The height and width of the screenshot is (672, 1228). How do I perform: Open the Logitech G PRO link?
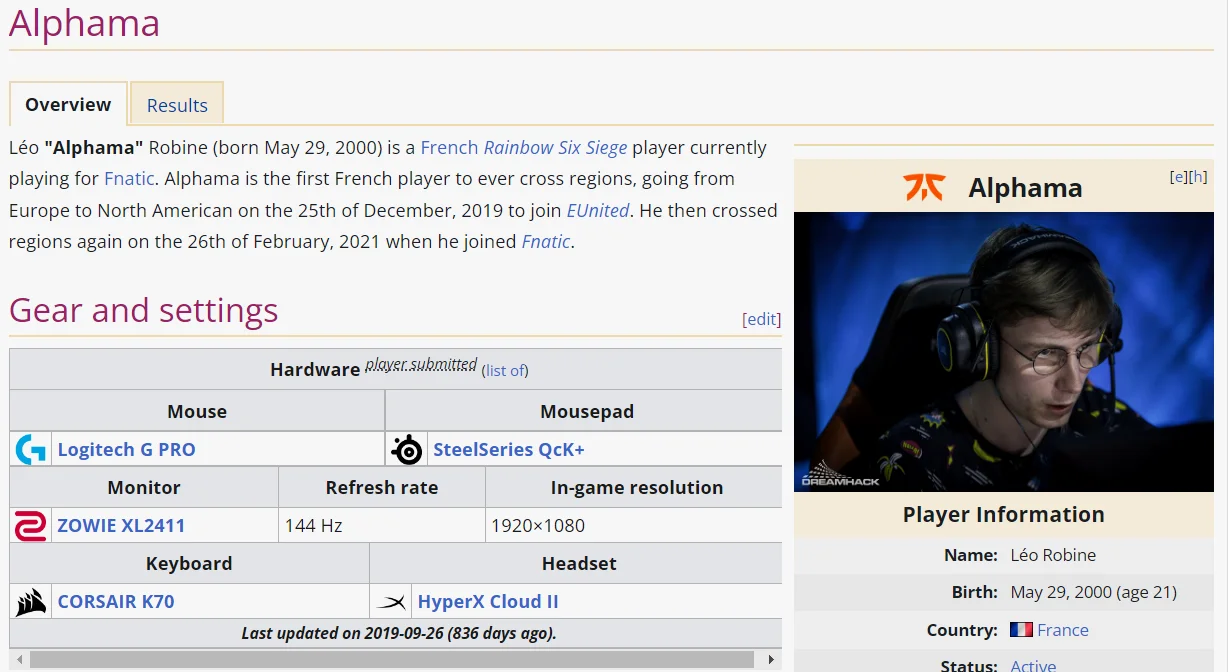pyautogui.click(x=126, y=450)
